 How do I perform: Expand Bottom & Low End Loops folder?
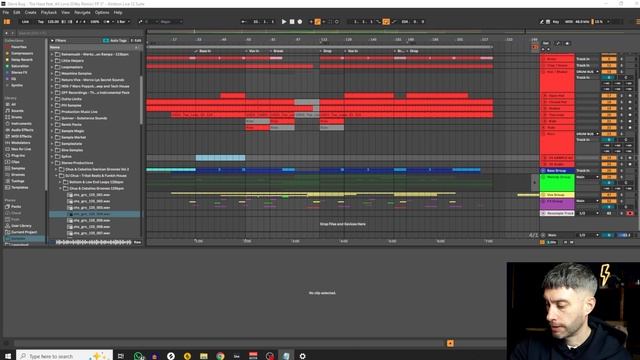pyautogui.click(x=60, y=182)
